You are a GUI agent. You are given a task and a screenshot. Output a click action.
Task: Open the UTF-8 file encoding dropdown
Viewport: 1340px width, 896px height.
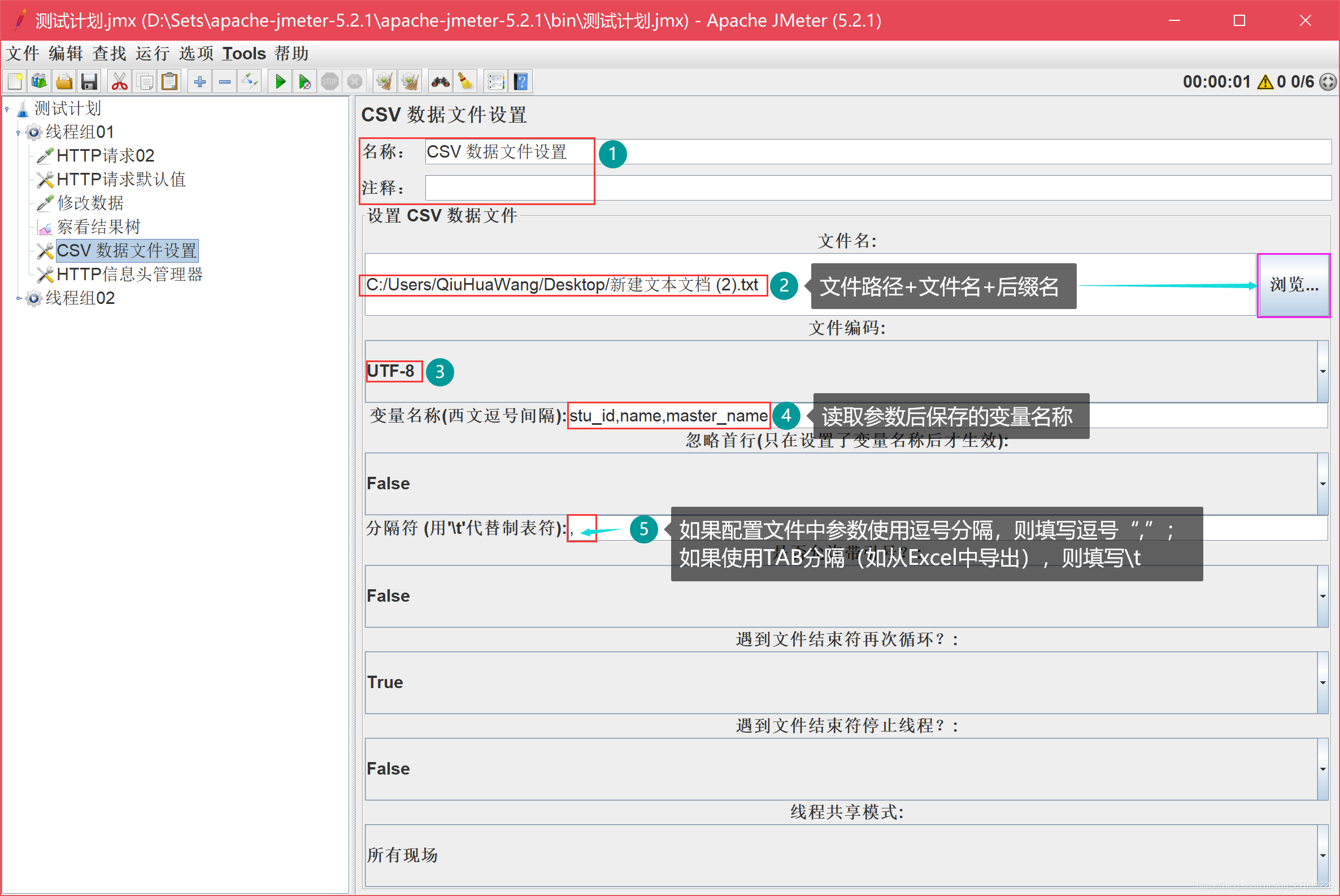click(x=1322, y=371)
